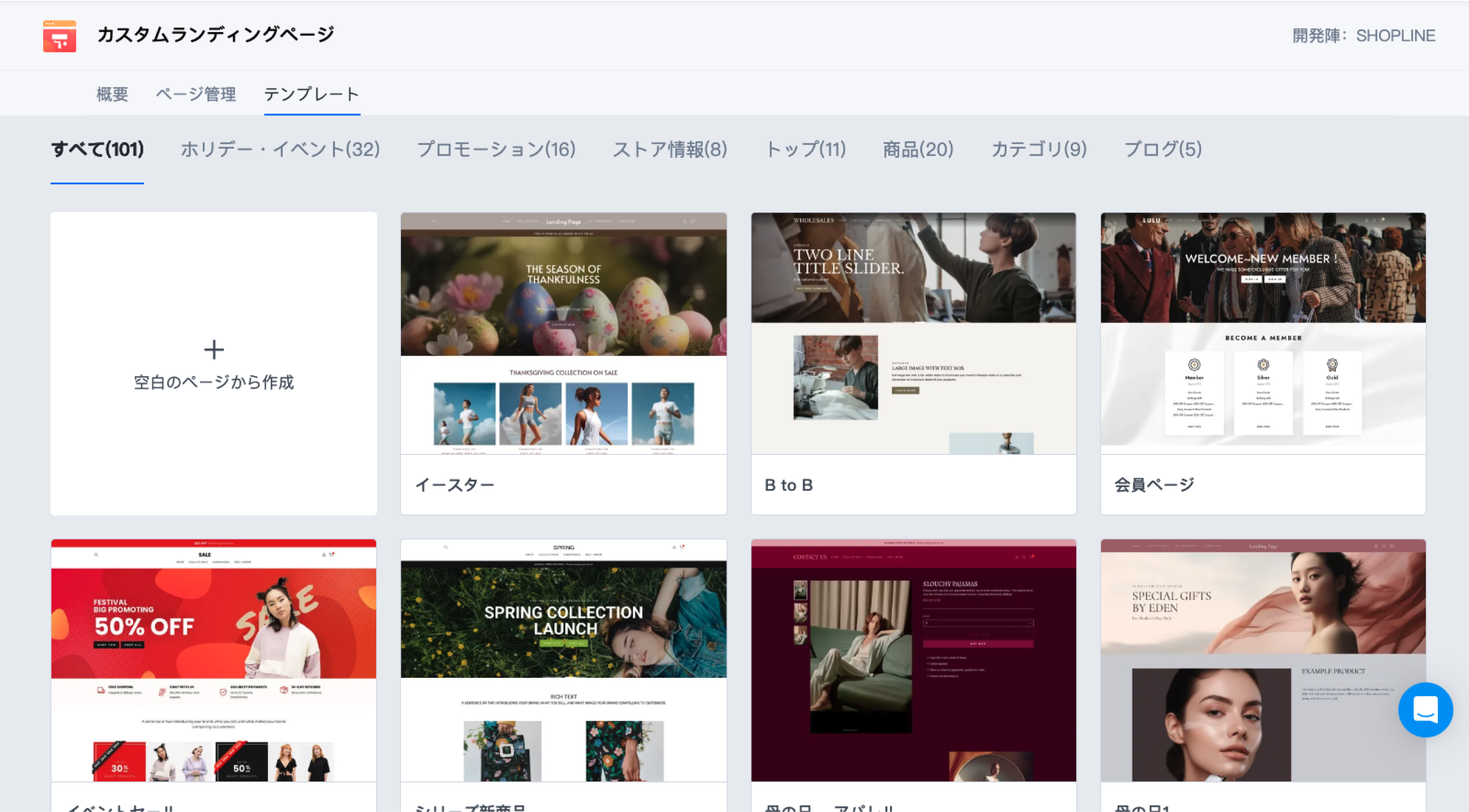The width and height of the screenshot is (1469, 812).
Task: Click the plus icon for blank page
Action: coord(214,350)
